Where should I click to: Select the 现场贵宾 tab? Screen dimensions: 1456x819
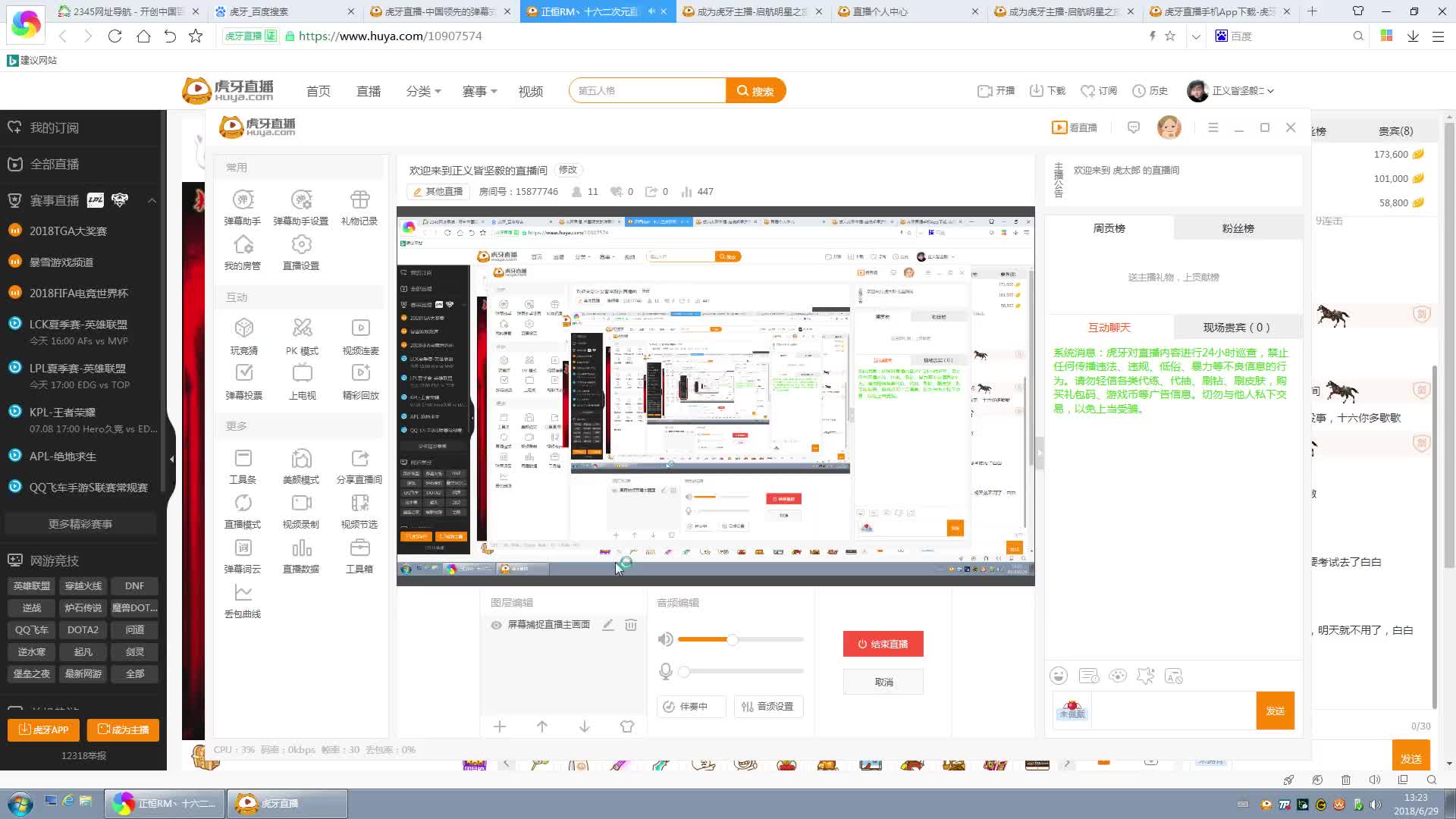coord(1238,328)
